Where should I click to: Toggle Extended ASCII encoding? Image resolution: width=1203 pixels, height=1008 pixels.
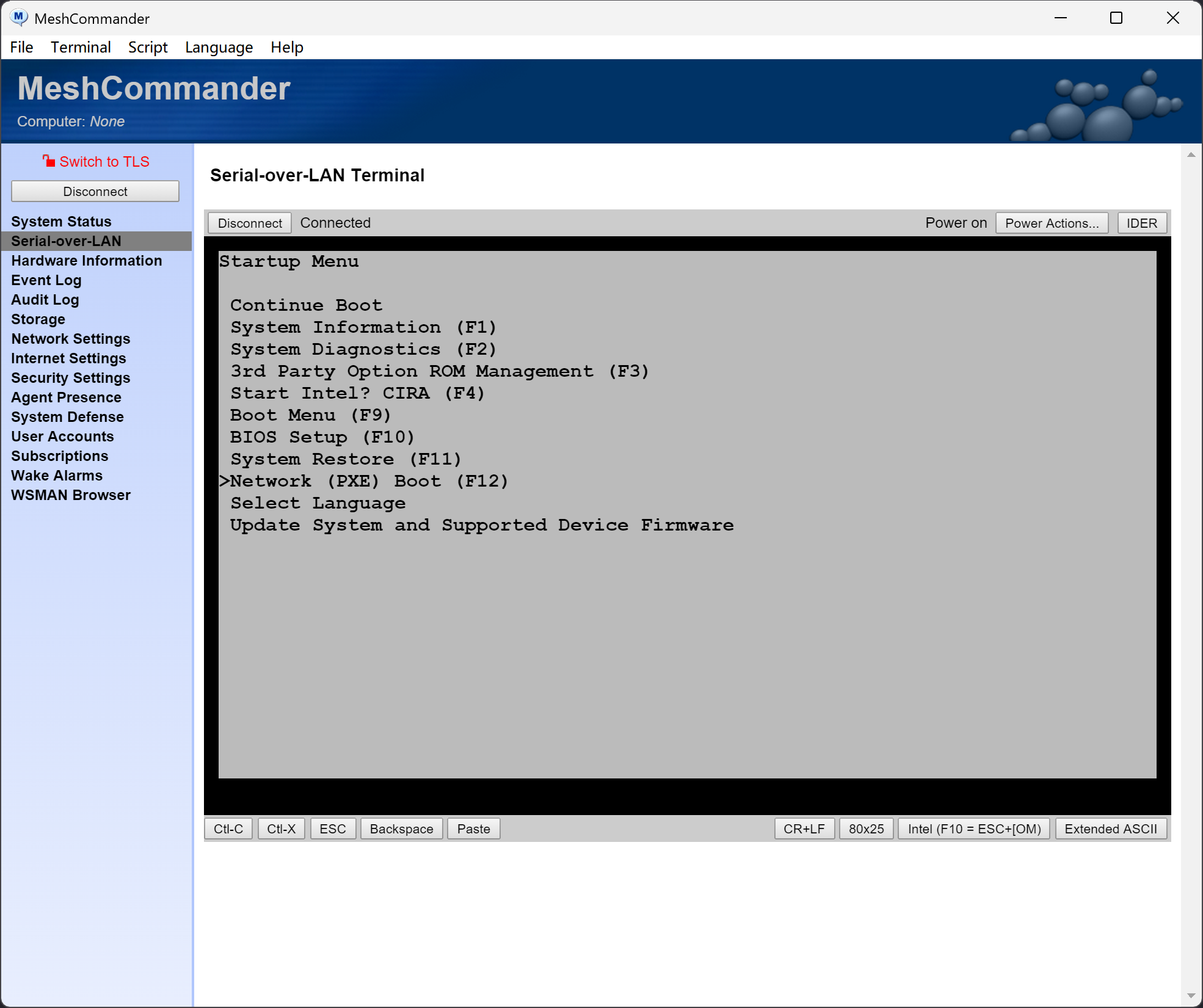point(1111,829)
